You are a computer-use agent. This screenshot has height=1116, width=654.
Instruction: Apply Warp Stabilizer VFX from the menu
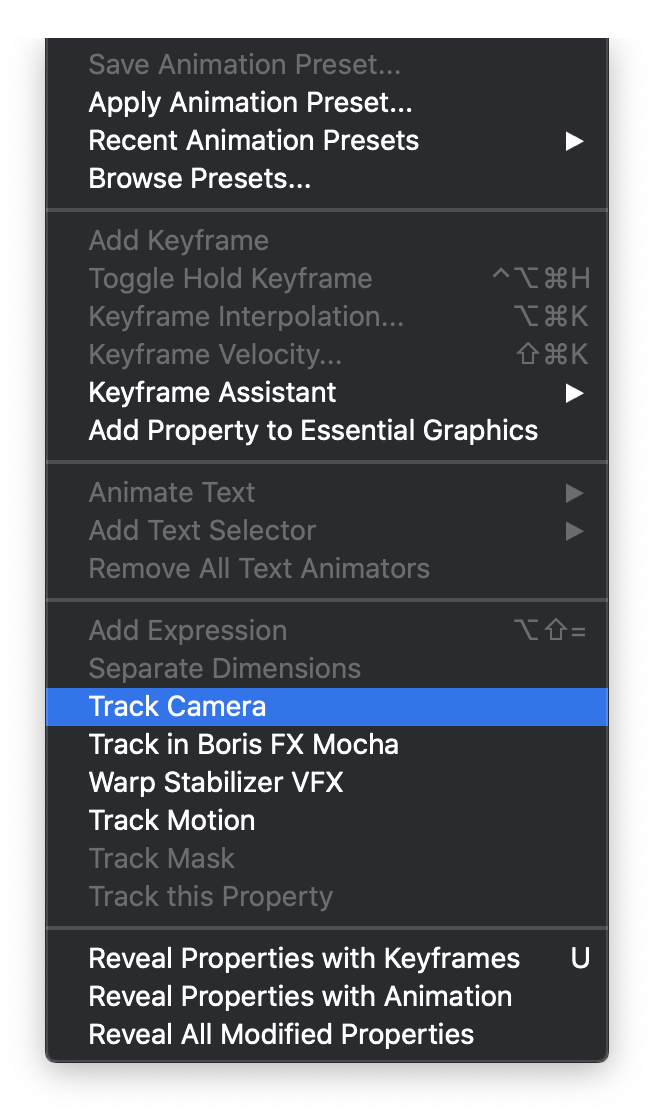pos(216,782)
